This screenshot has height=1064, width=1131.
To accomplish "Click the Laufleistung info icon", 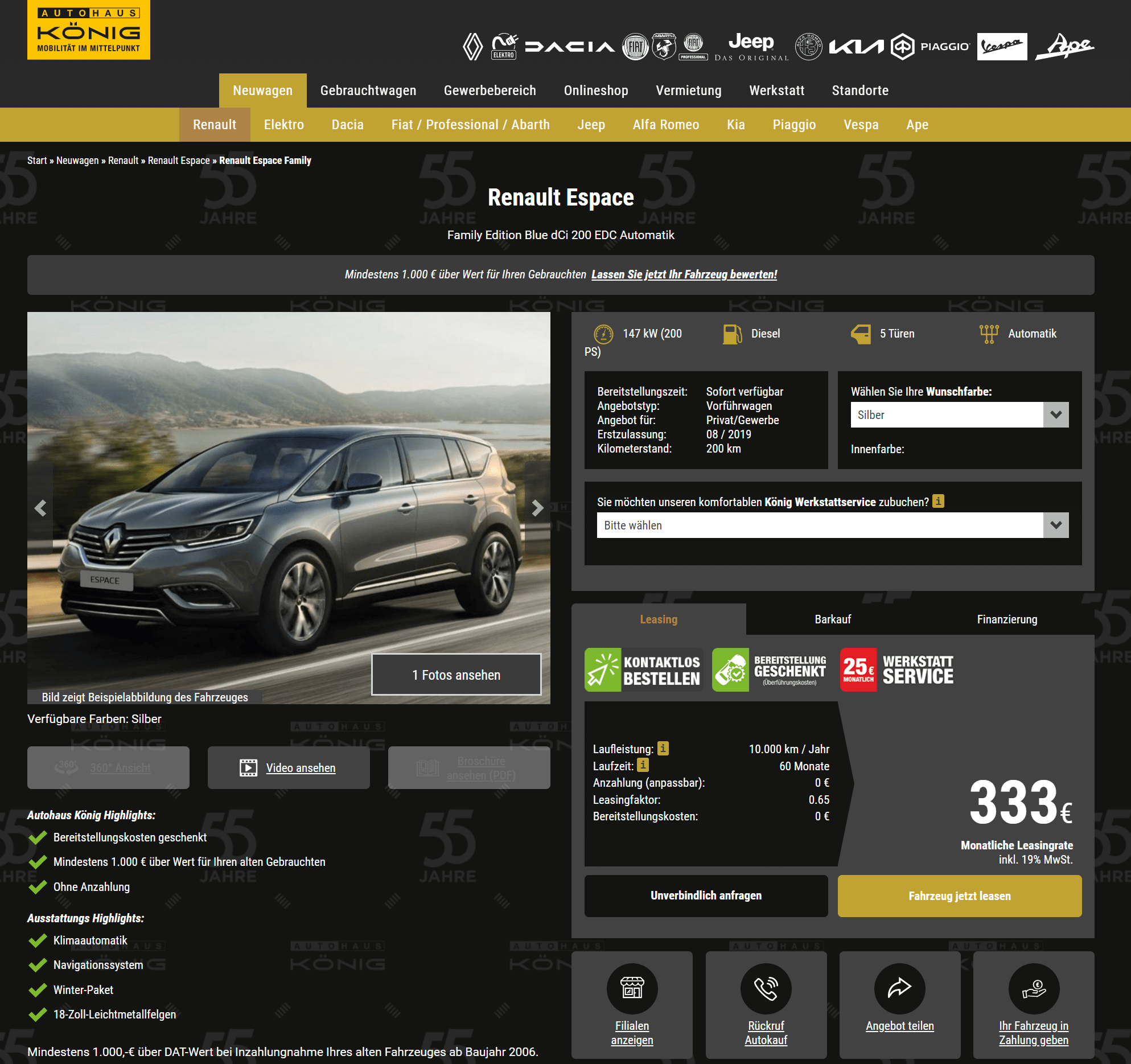I will tap(663, 748).
